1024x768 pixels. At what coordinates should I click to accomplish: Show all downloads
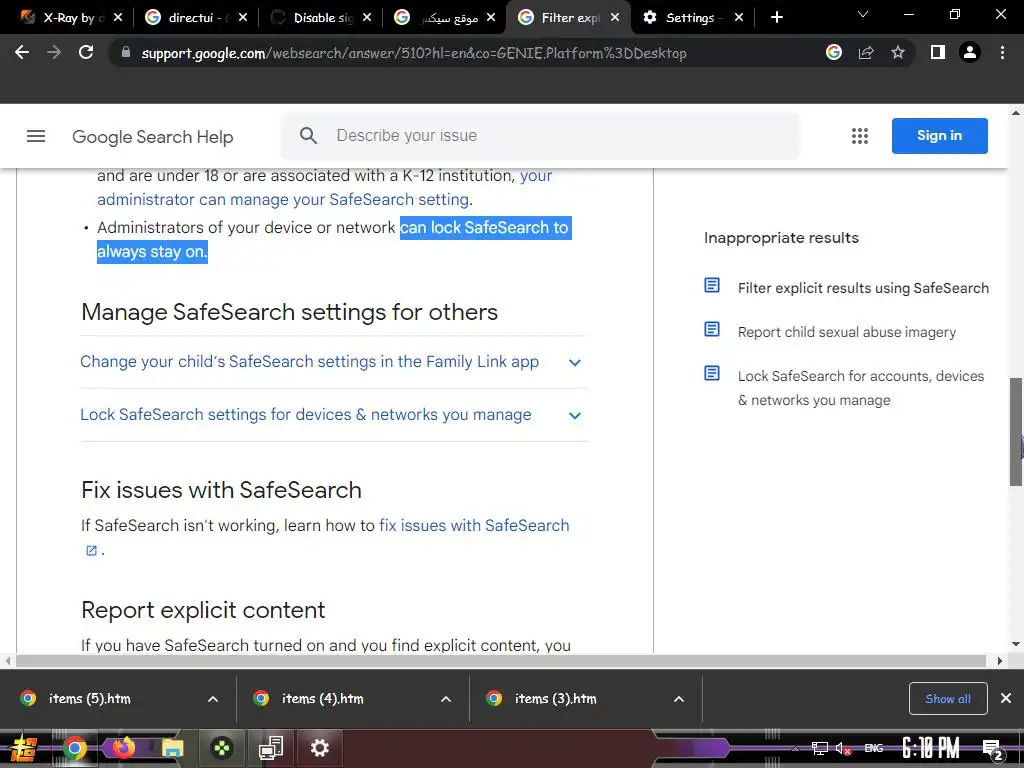click(948, 699)
